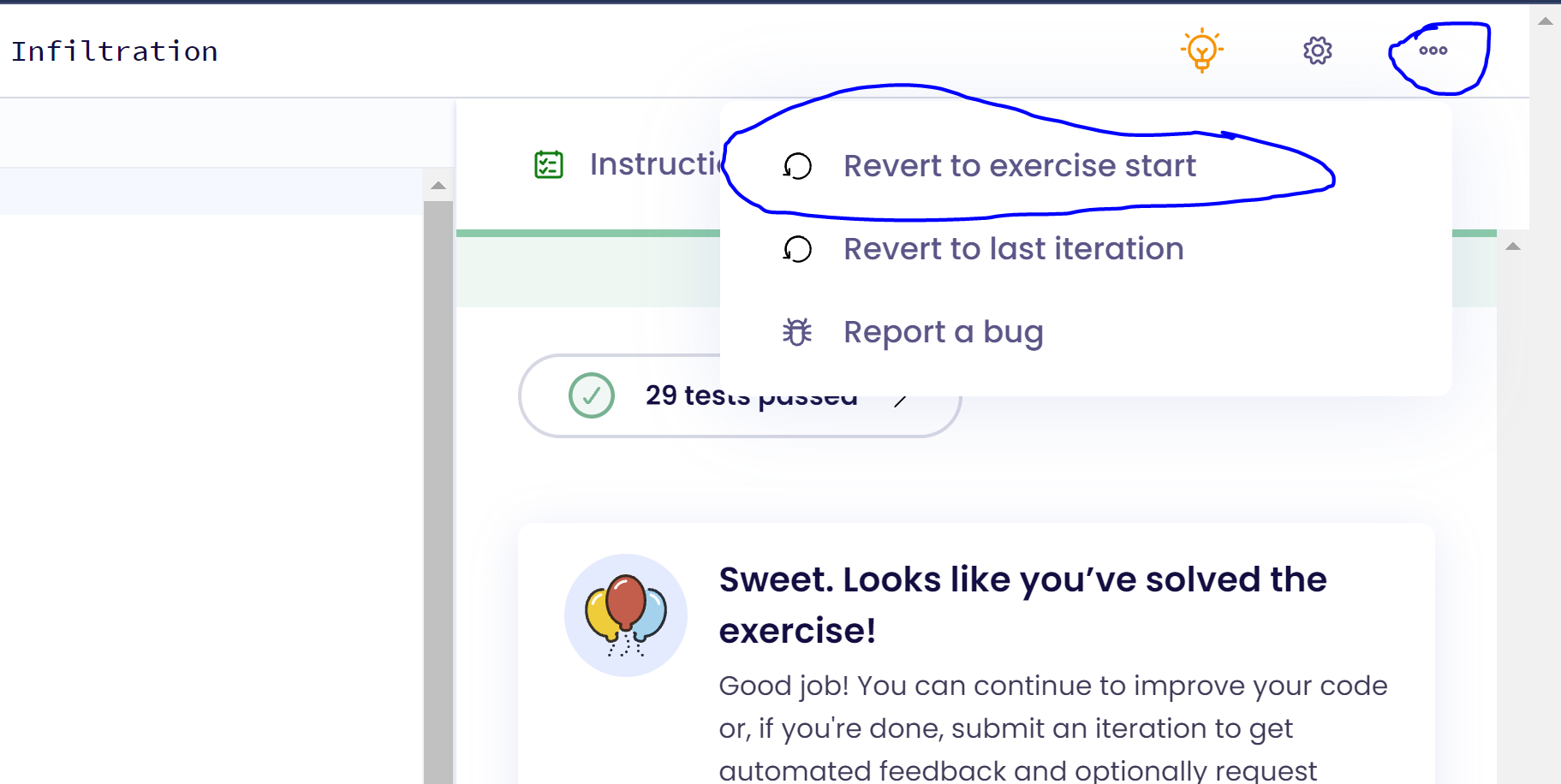Open the settings gear icon
Viewport: 1561px width, 784px height.
pos(1317,50)
